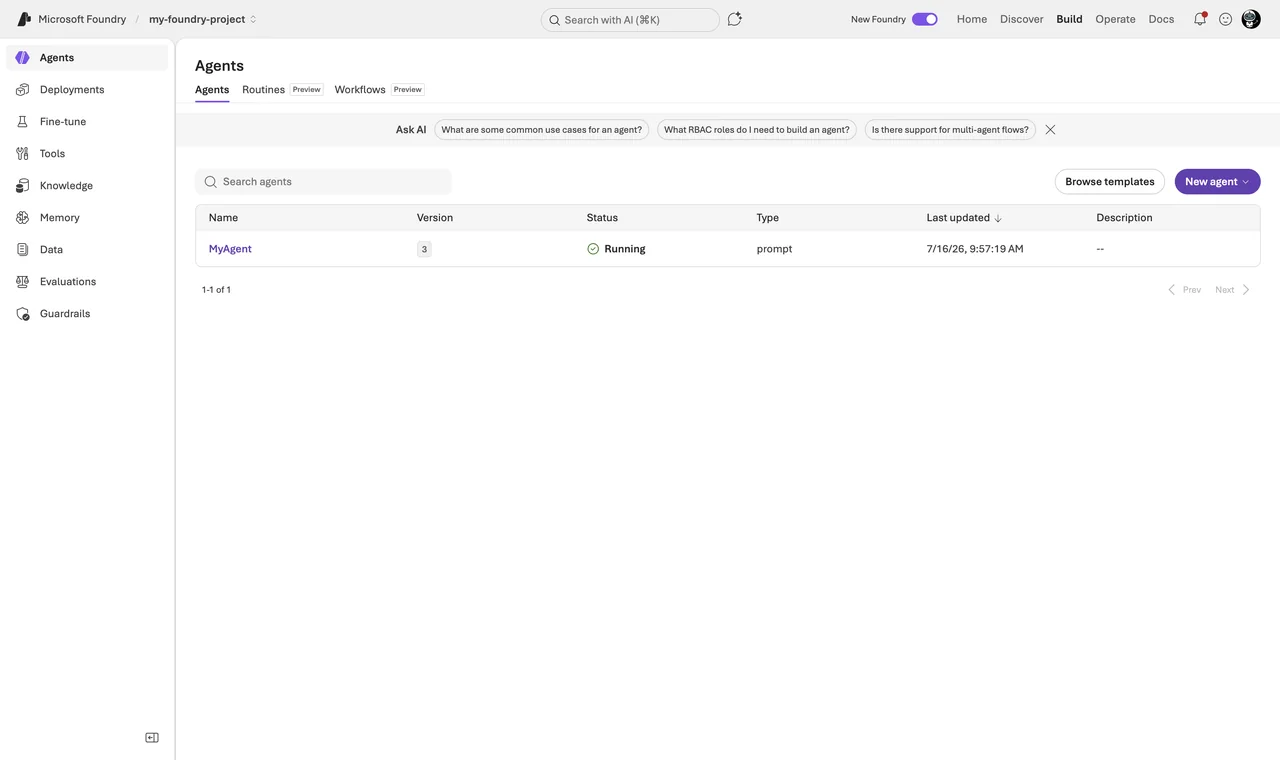Viewport: 1280px width, 760px height.
Task: Open Operate in top navigation
Action: 1115,19
